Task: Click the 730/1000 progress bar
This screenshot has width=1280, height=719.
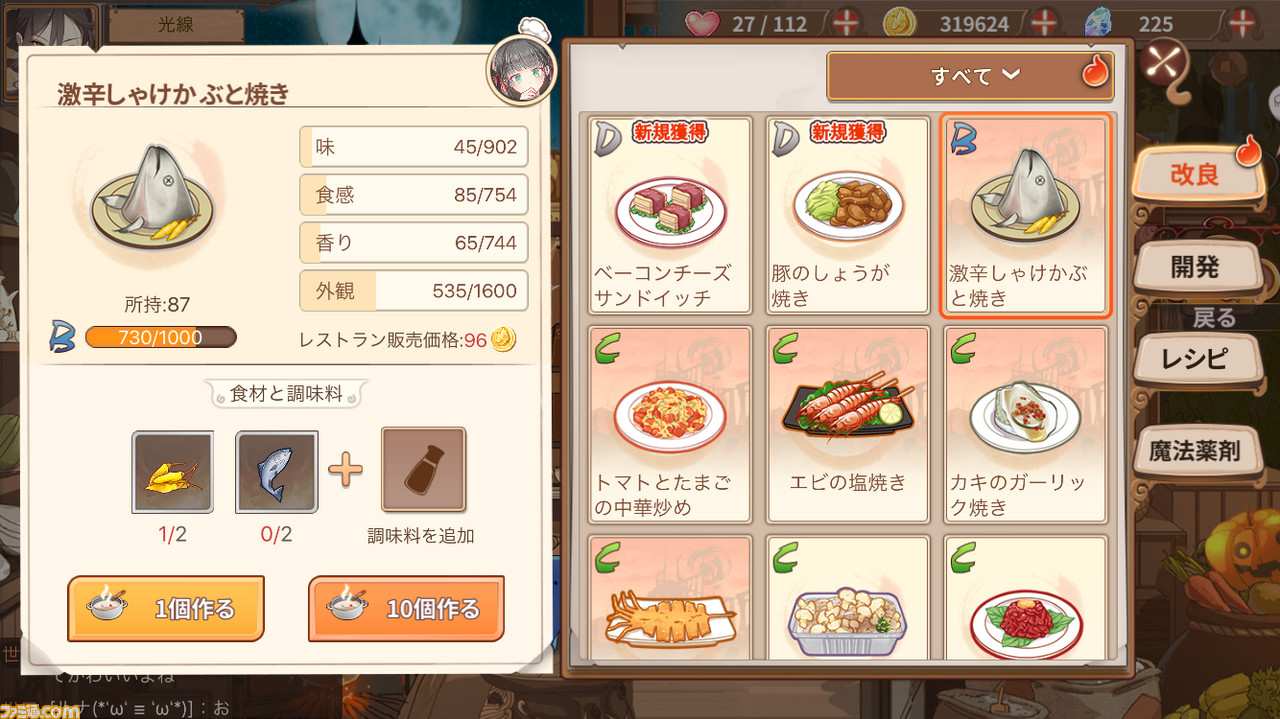Action: point(161,337)
